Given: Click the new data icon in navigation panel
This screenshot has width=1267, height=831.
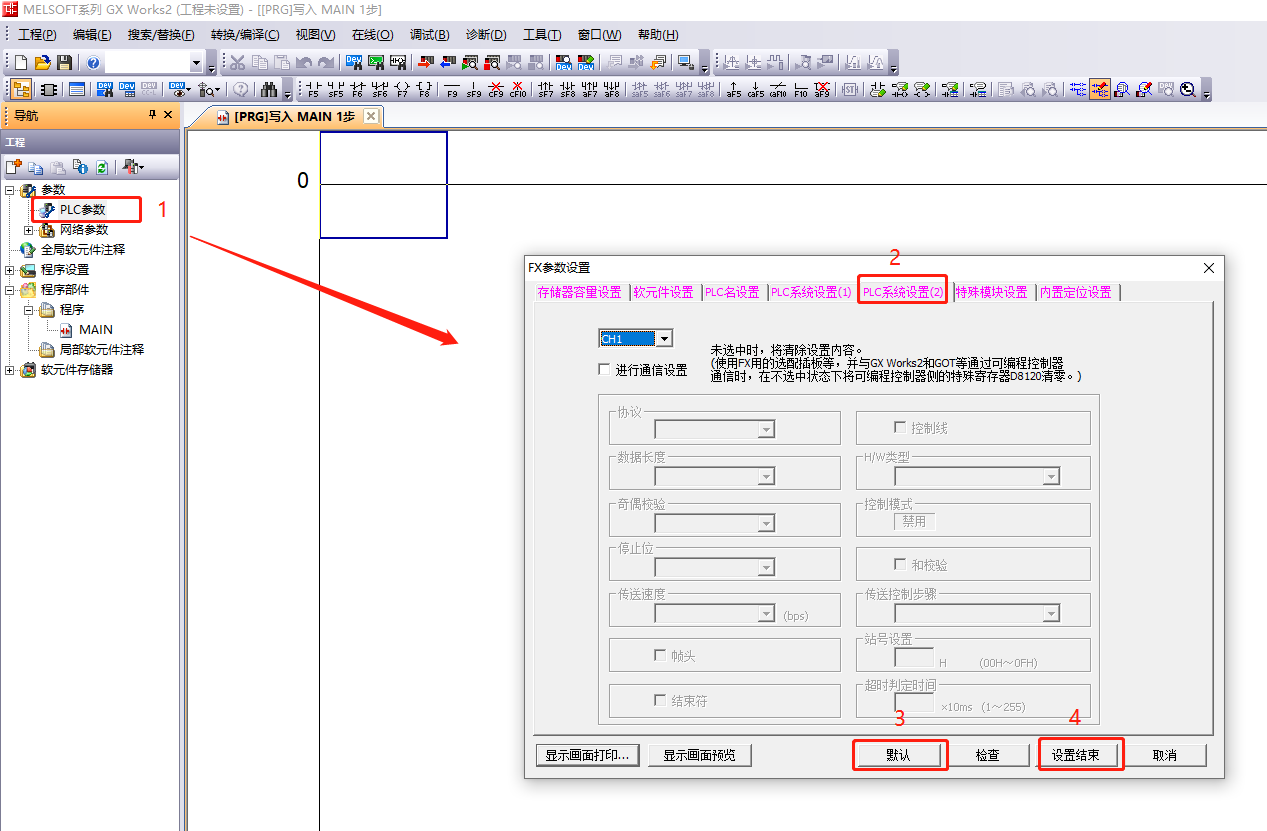Looking at the screenshot, I should (14, 167).
